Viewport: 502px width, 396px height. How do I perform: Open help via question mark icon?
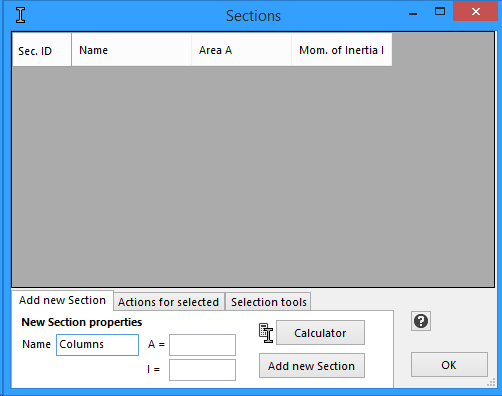421,321
